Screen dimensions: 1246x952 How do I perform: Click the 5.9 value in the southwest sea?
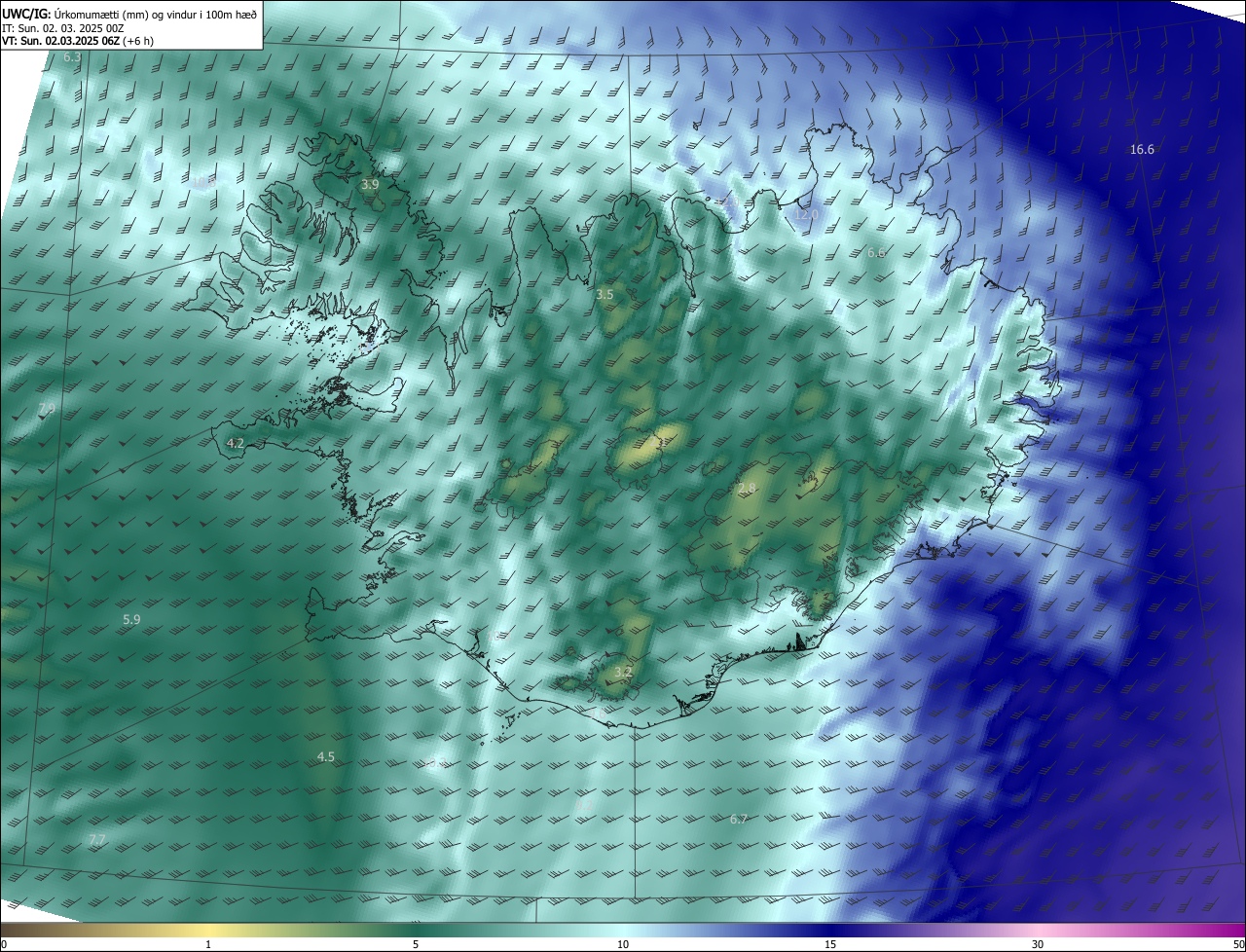pos(131,619)
